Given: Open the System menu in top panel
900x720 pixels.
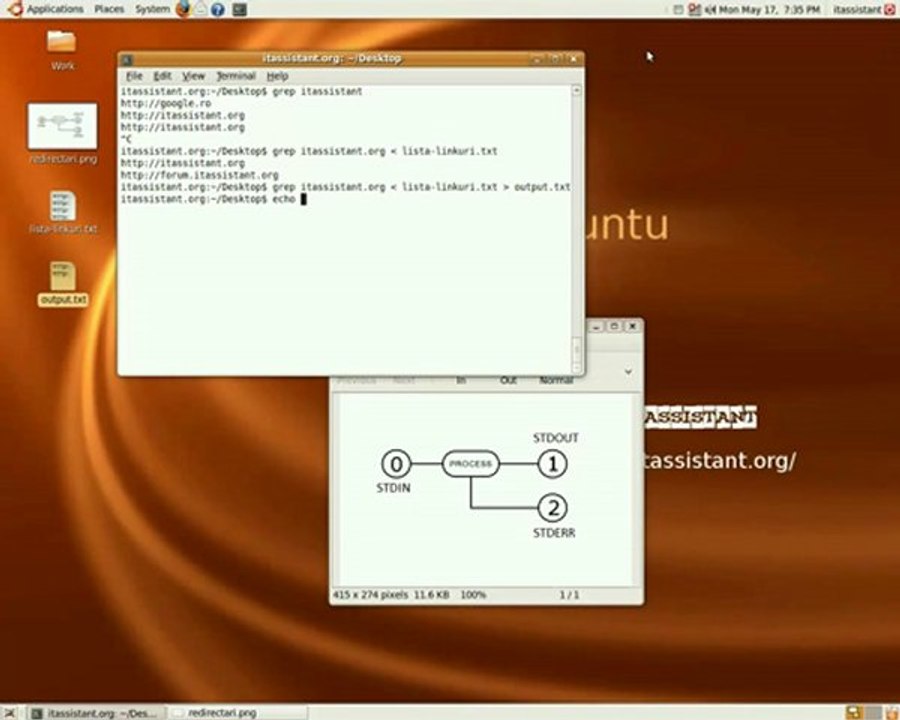Looking at the screenshot, I should coord(152,9).
